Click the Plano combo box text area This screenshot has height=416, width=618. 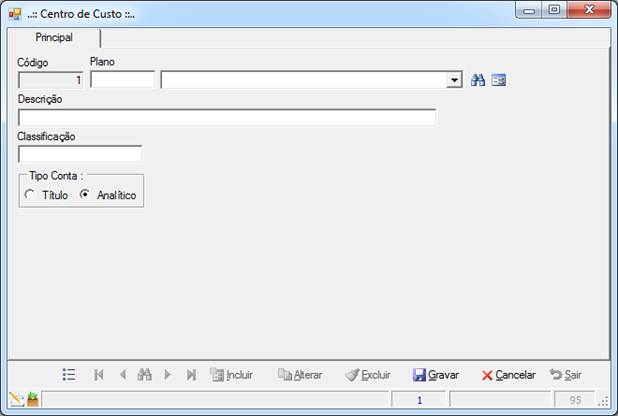[304, 80]
